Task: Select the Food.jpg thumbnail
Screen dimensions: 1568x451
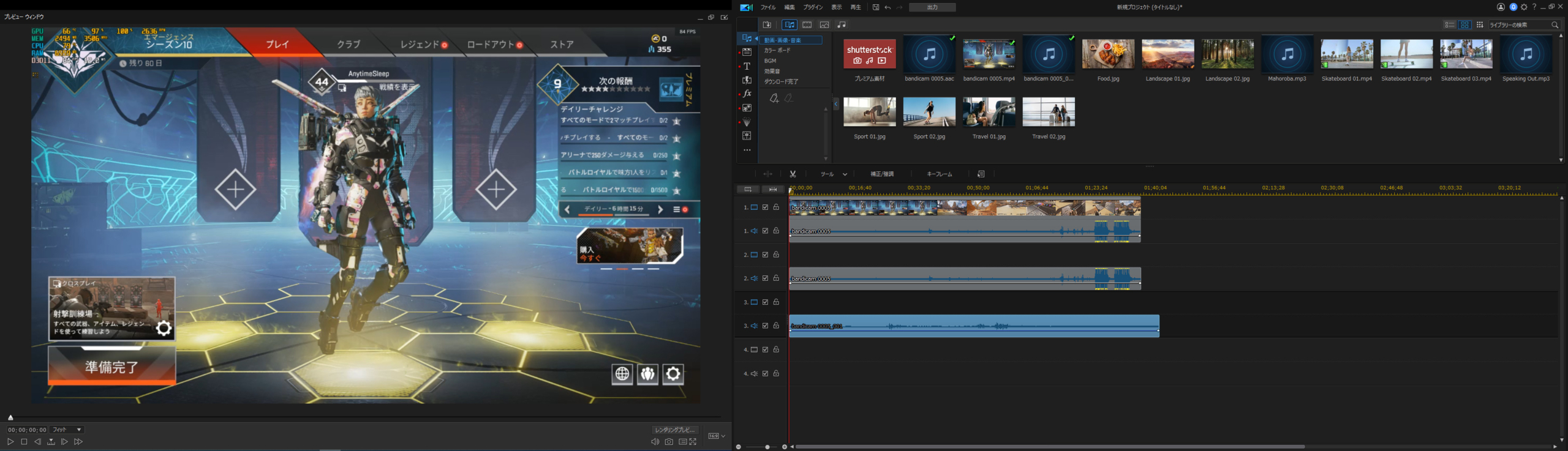Action: tap(1108, 55)
